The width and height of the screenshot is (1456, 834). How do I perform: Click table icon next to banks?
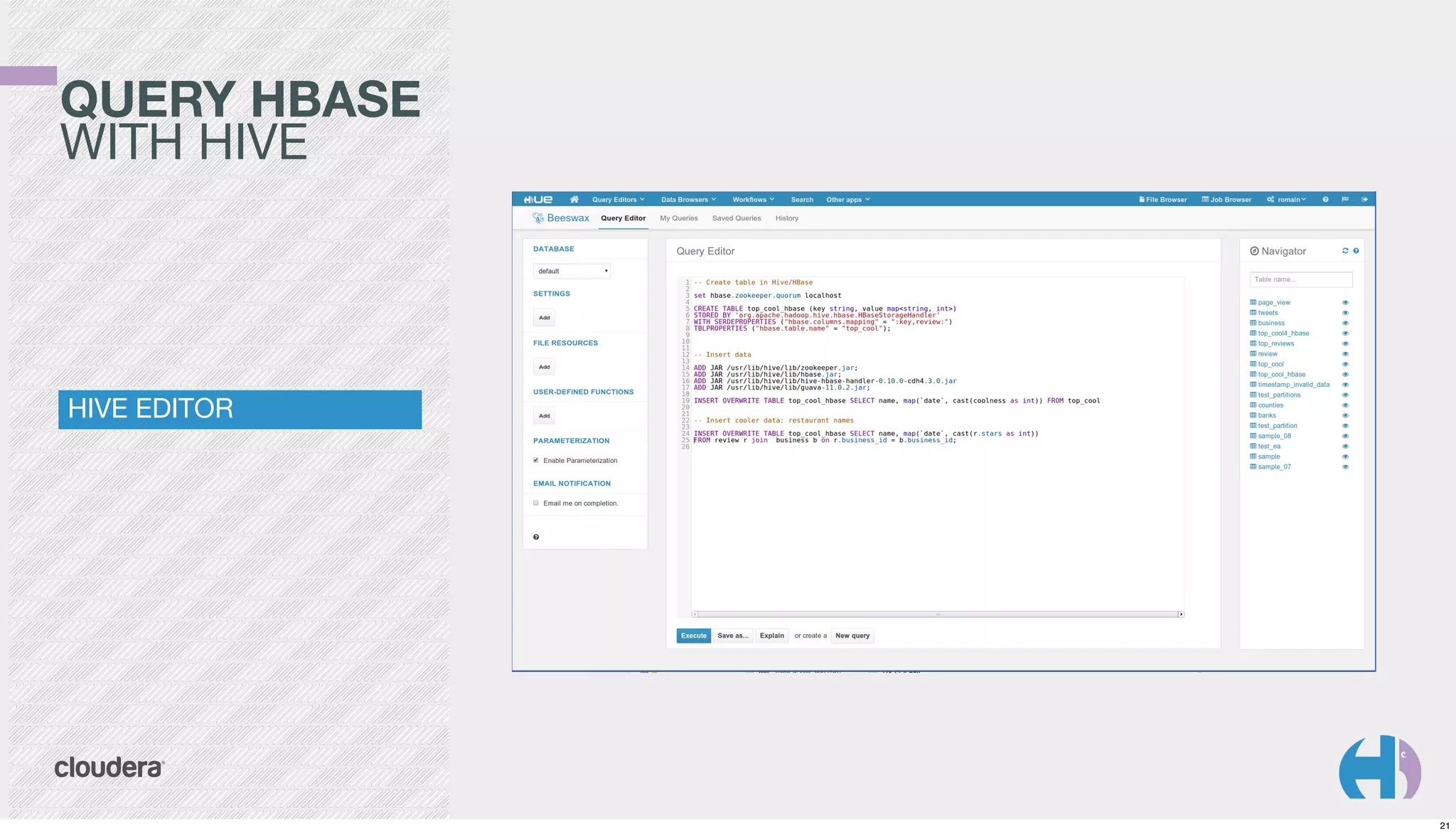pos(1253,415)
